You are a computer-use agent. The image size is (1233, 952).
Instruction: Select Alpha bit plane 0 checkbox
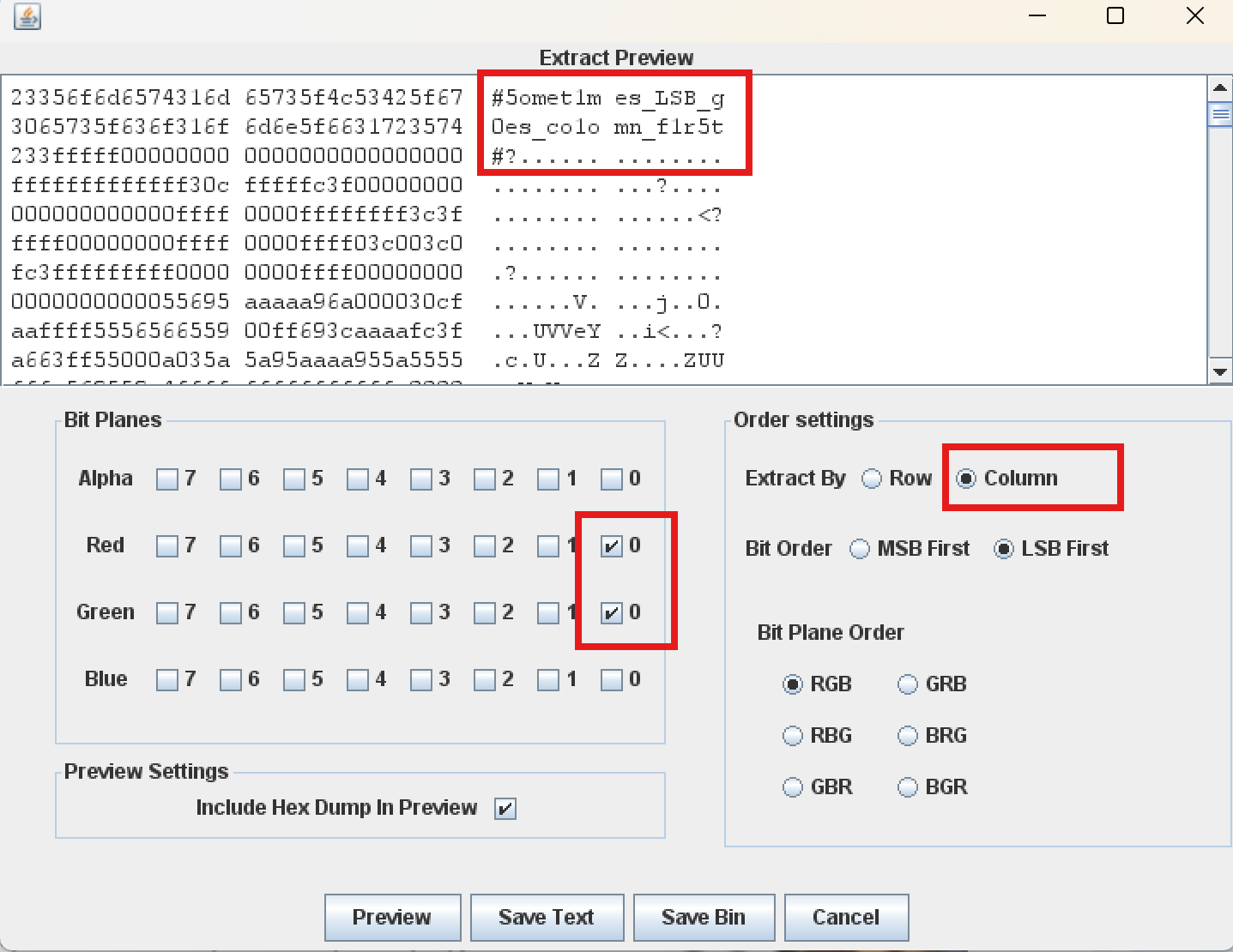(x=612, y=479)
